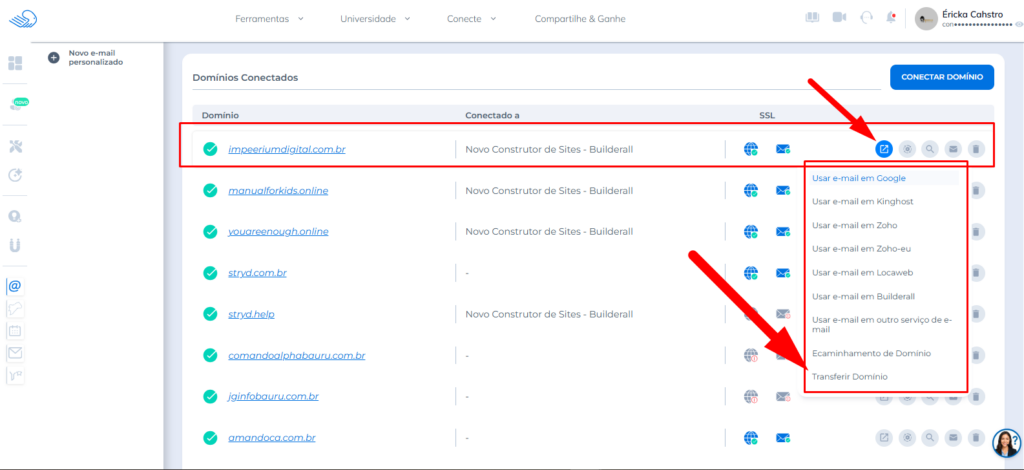Select 'Usar e-mail em Zoho' option
The height and width of the screenshot is (470, 1024).
854,225
